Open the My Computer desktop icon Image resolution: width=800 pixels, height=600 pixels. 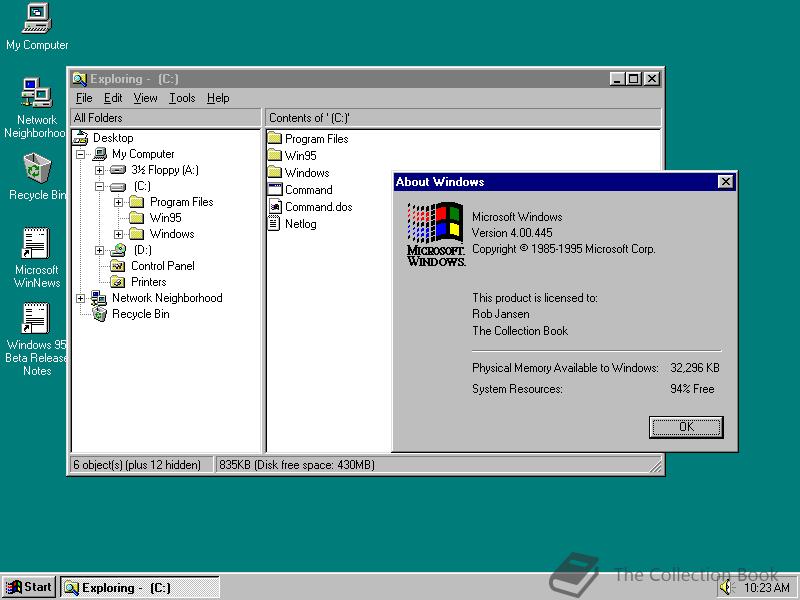pos(36,18)
